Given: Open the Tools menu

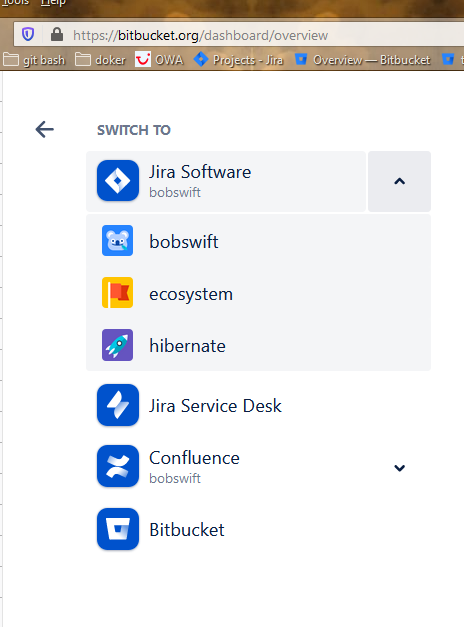Looking at the screenshot, I should 15,2.
